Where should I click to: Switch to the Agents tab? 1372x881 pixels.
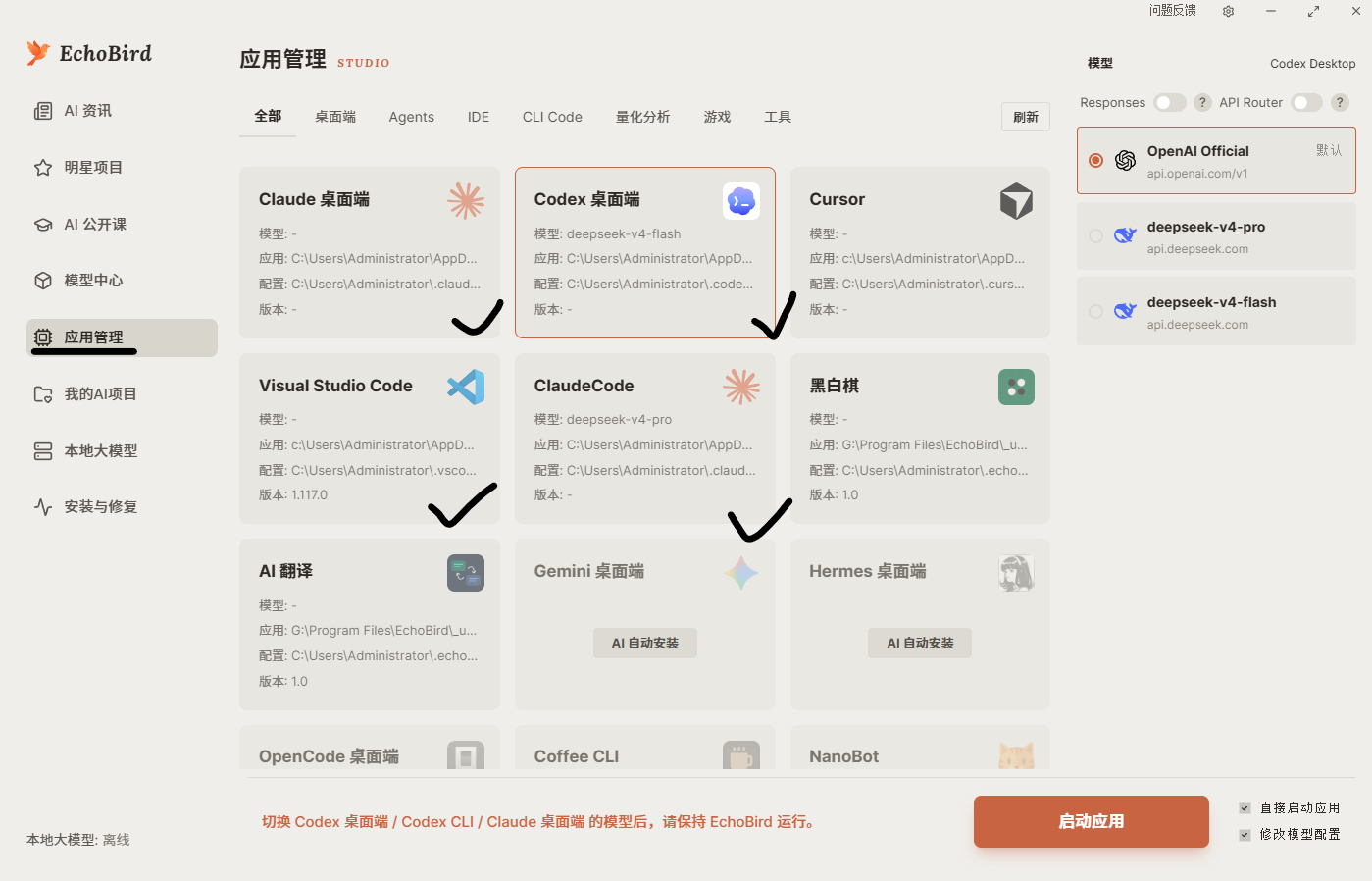(411, 117)
